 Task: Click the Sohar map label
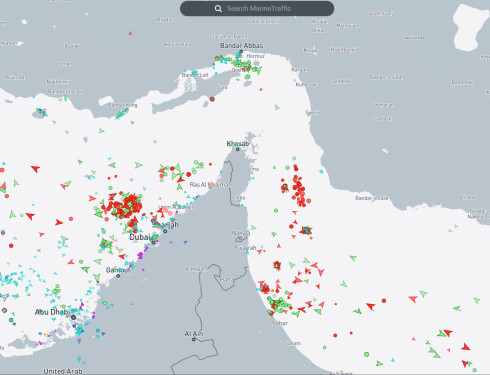point(280,323)
